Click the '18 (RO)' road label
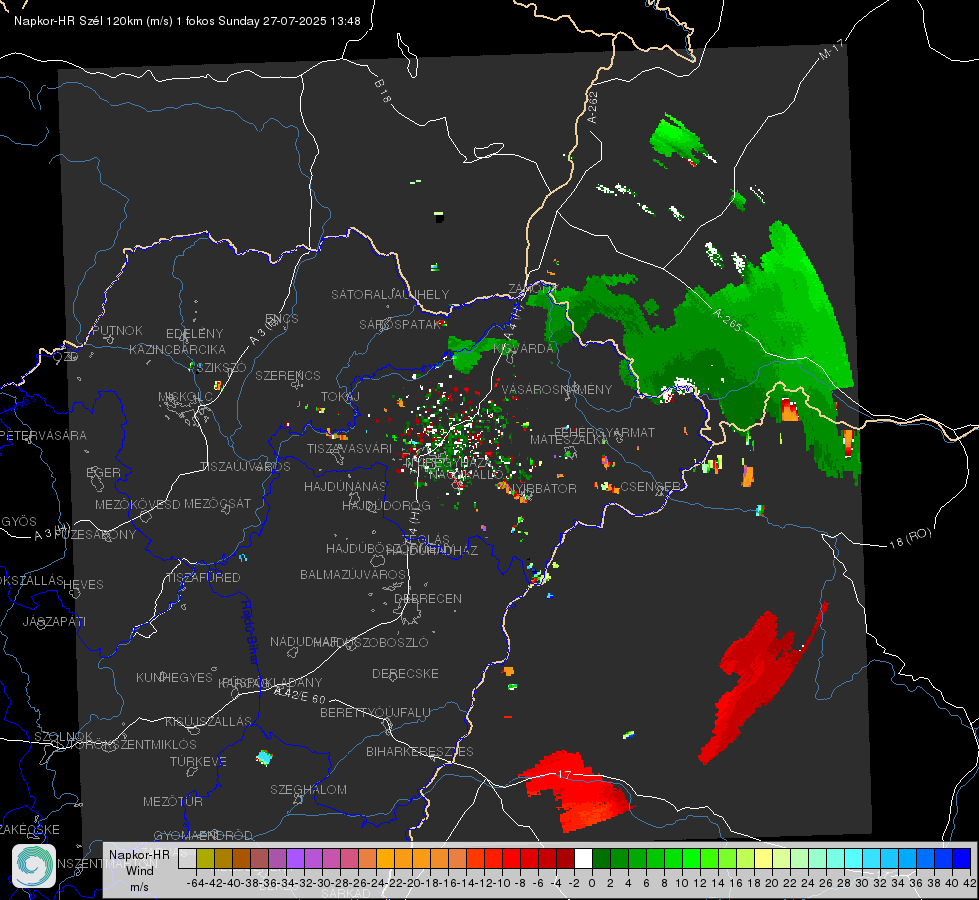This screenshot has width=979, height=900. 910,538
